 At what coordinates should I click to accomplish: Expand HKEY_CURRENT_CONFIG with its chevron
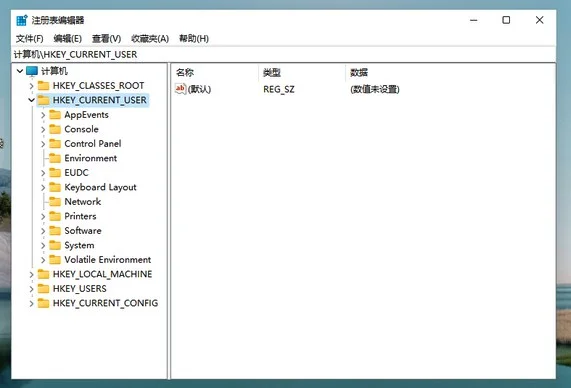32,303
